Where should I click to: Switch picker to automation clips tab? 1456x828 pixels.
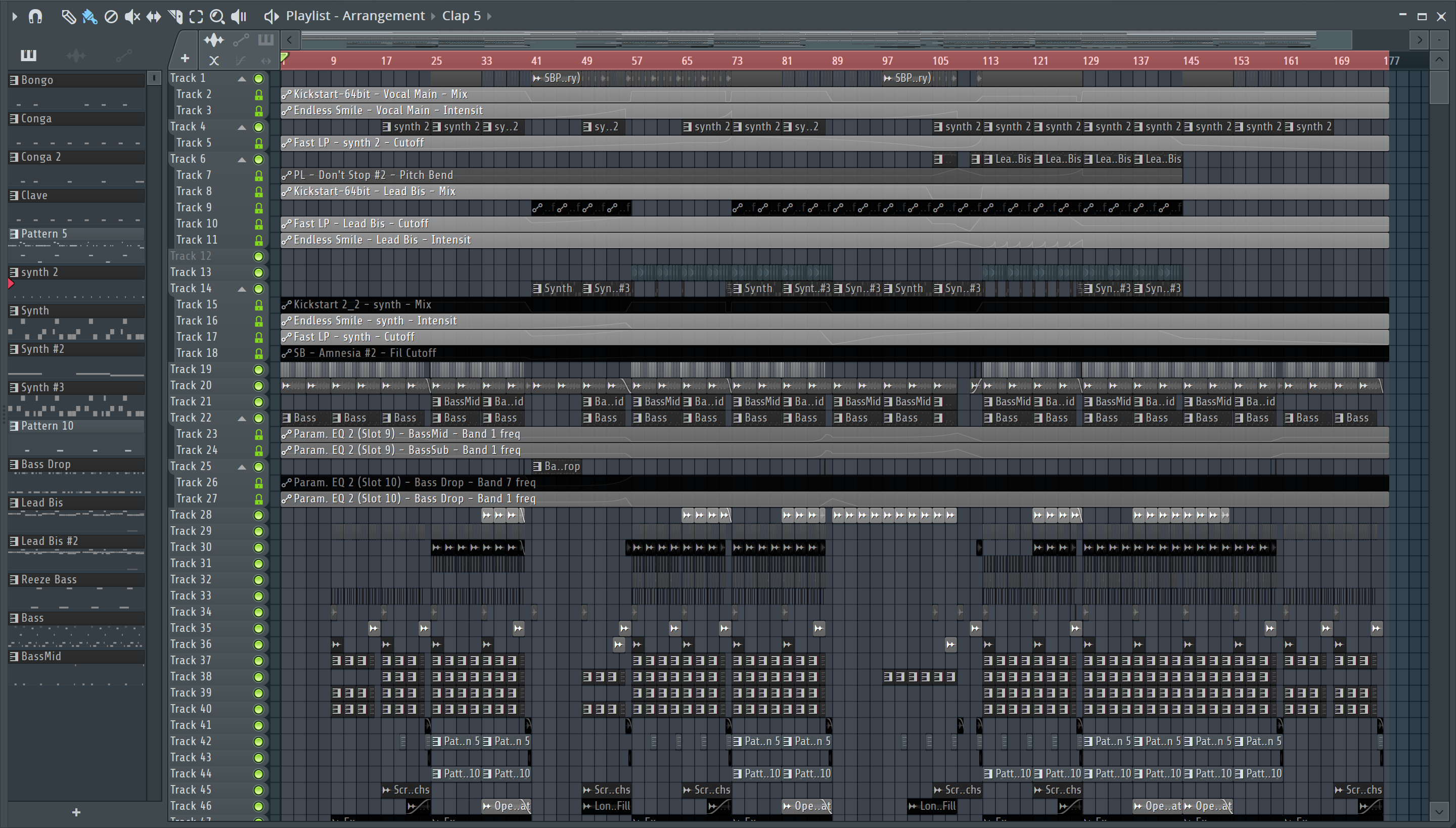[x=123, y=55]
